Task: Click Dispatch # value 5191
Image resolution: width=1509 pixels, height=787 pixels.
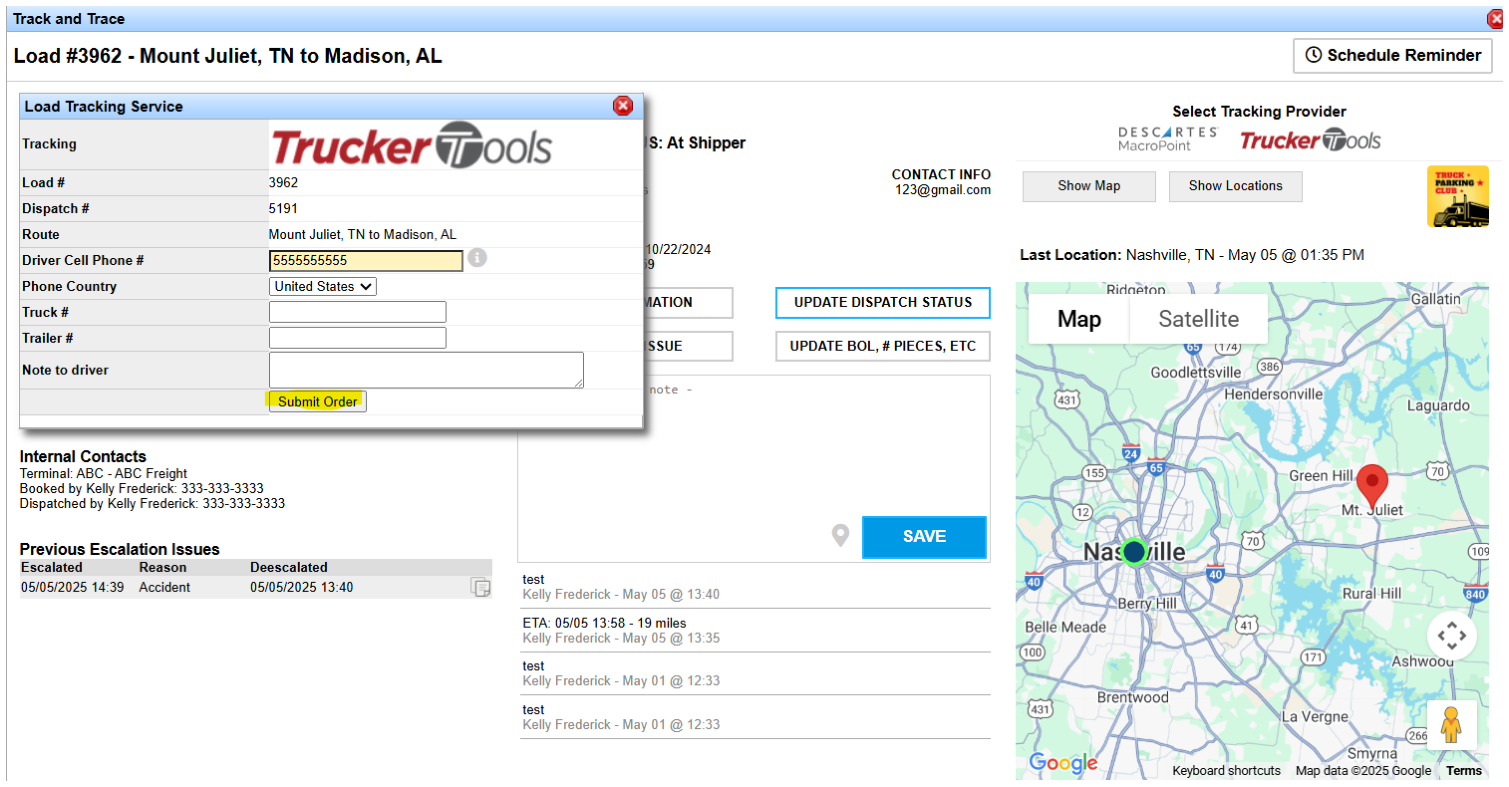Action: [x=283, y=209]
